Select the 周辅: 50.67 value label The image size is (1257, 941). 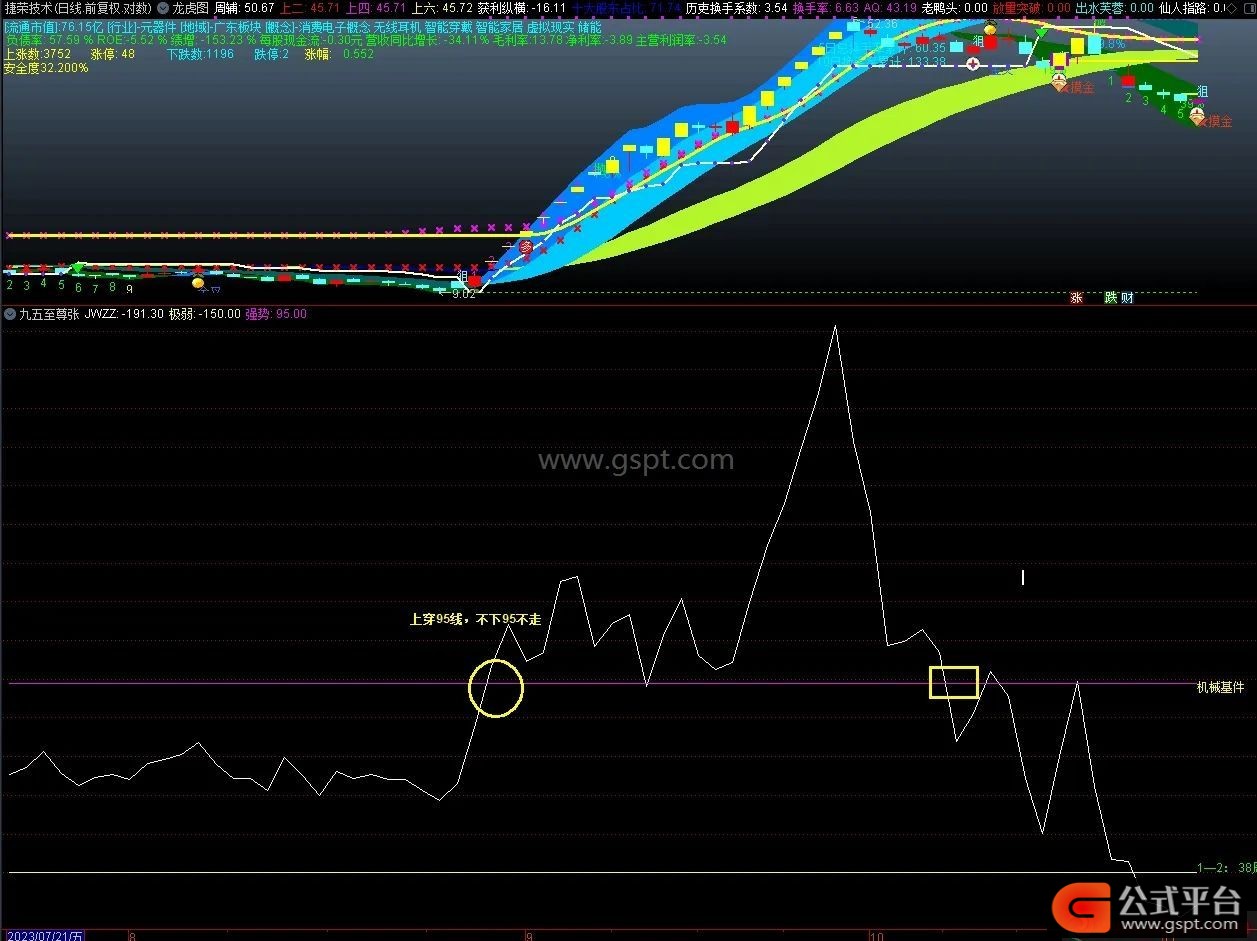[244, 7]
